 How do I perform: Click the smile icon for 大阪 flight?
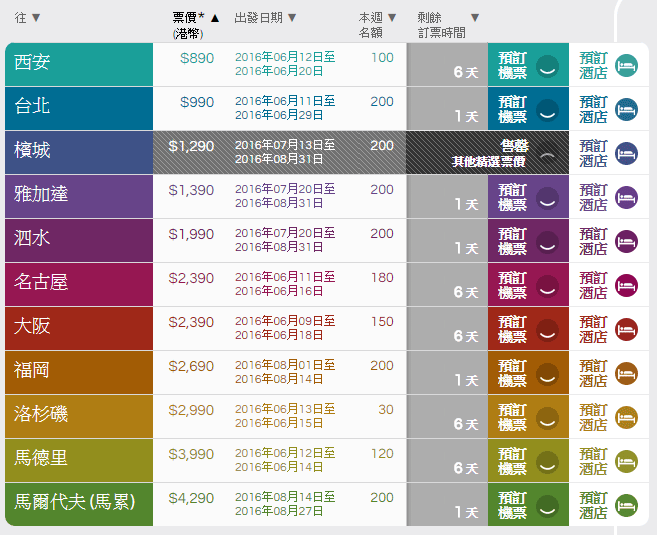(x=546, y=330)
